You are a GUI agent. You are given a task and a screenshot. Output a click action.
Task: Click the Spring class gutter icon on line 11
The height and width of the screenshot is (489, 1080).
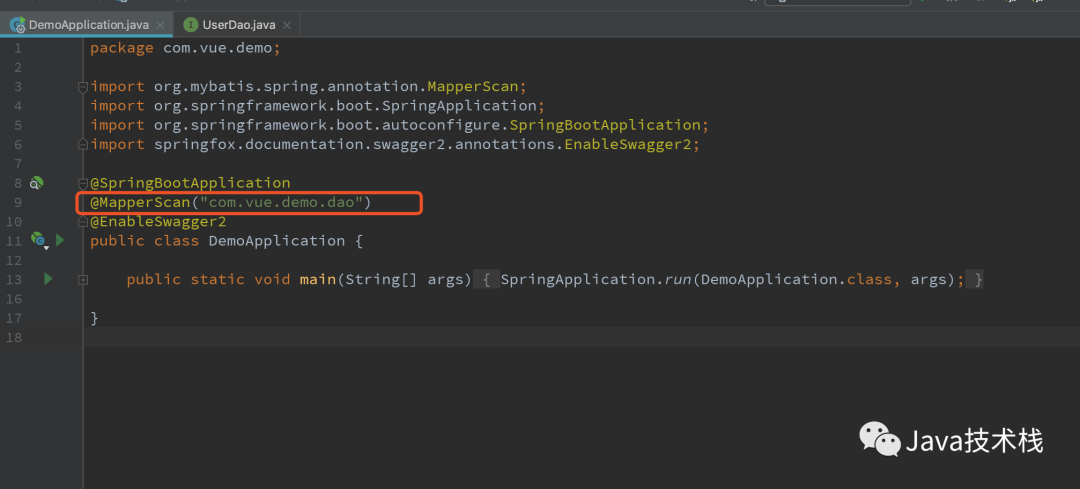pos(38,240)
